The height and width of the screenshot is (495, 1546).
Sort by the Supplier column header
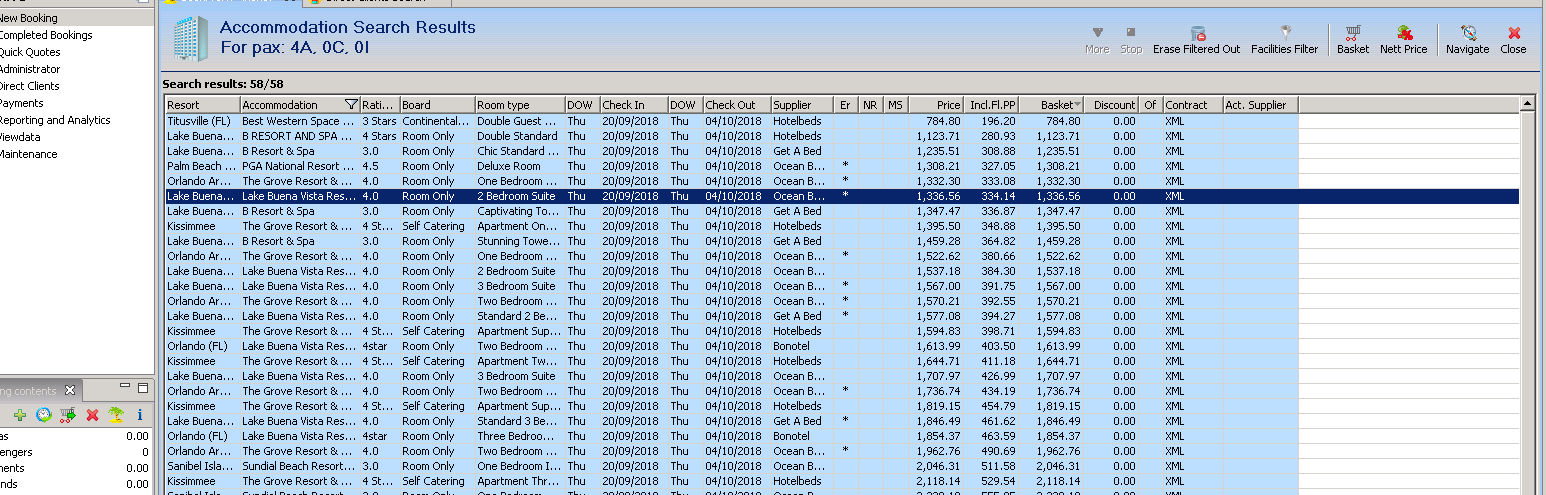click(x=802, y=105)
